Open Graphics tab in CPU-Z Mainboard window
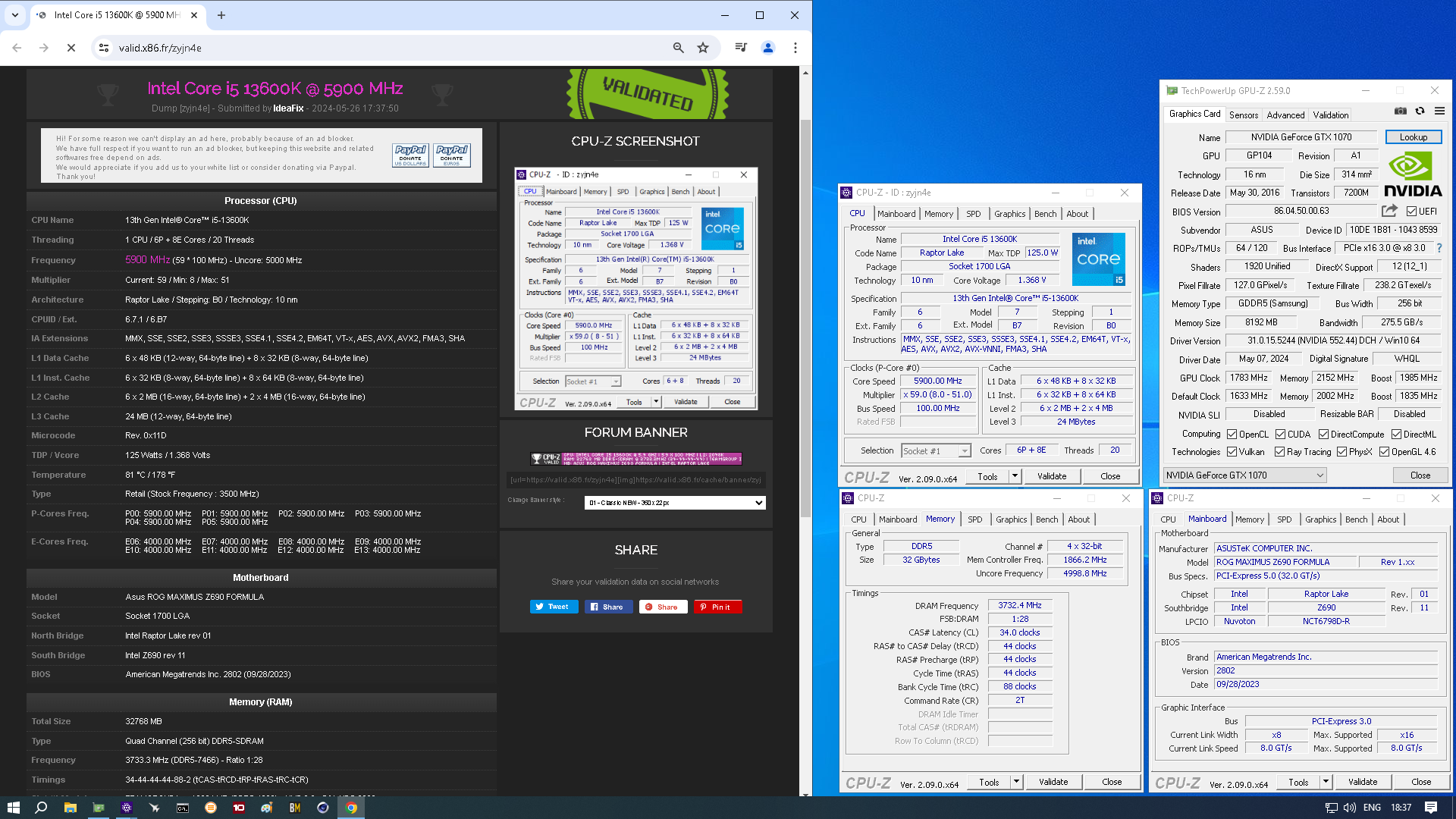The height and width of the screenshot is (819, 1456). 1321,519
